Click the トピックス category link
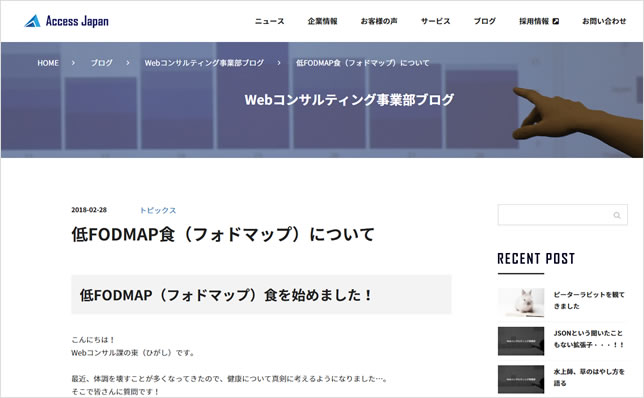The image size is (644, 398). [x=158, y=210]
